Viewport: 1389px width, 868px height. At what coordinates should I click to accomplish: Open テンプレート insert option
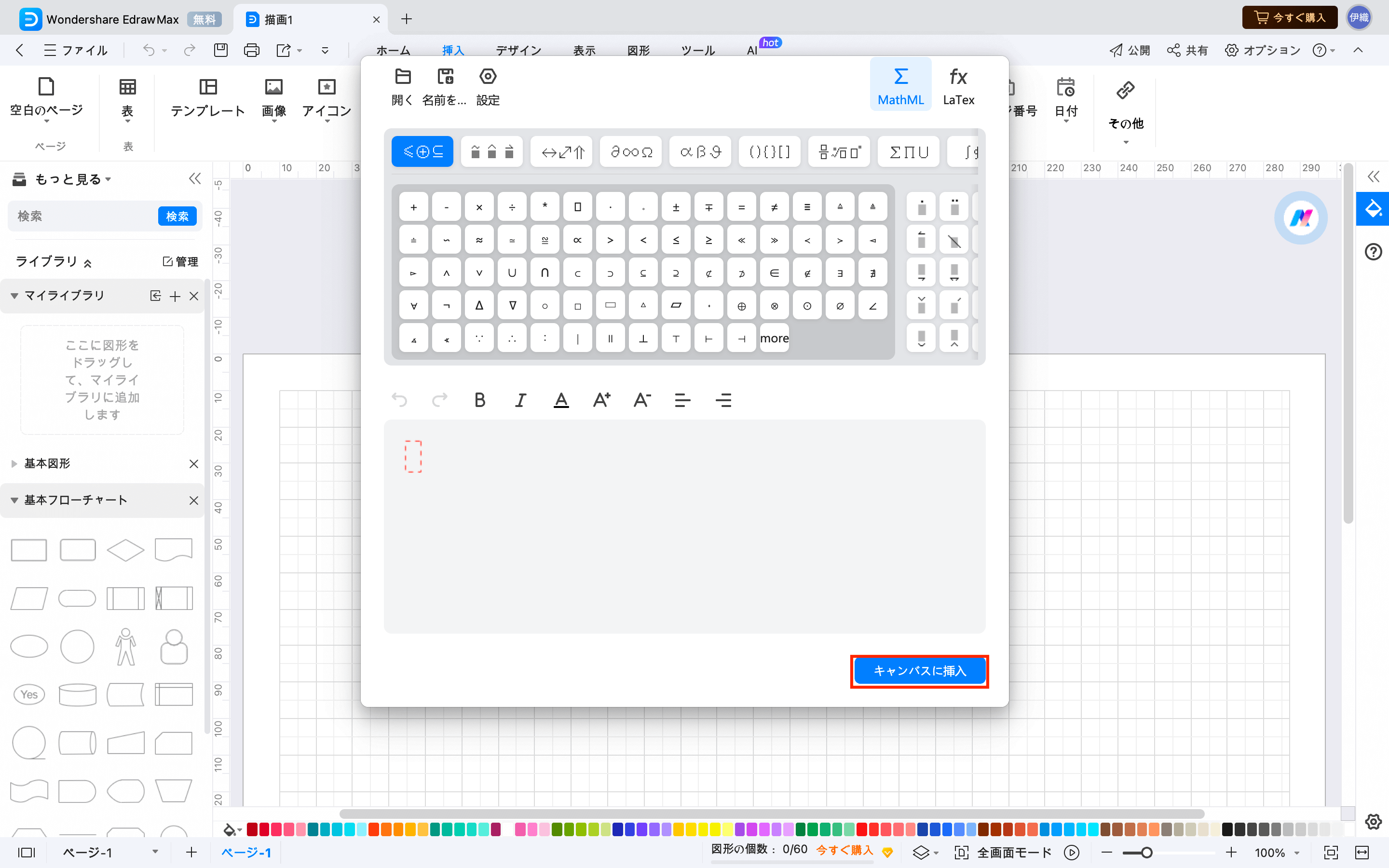coord(208,97)
